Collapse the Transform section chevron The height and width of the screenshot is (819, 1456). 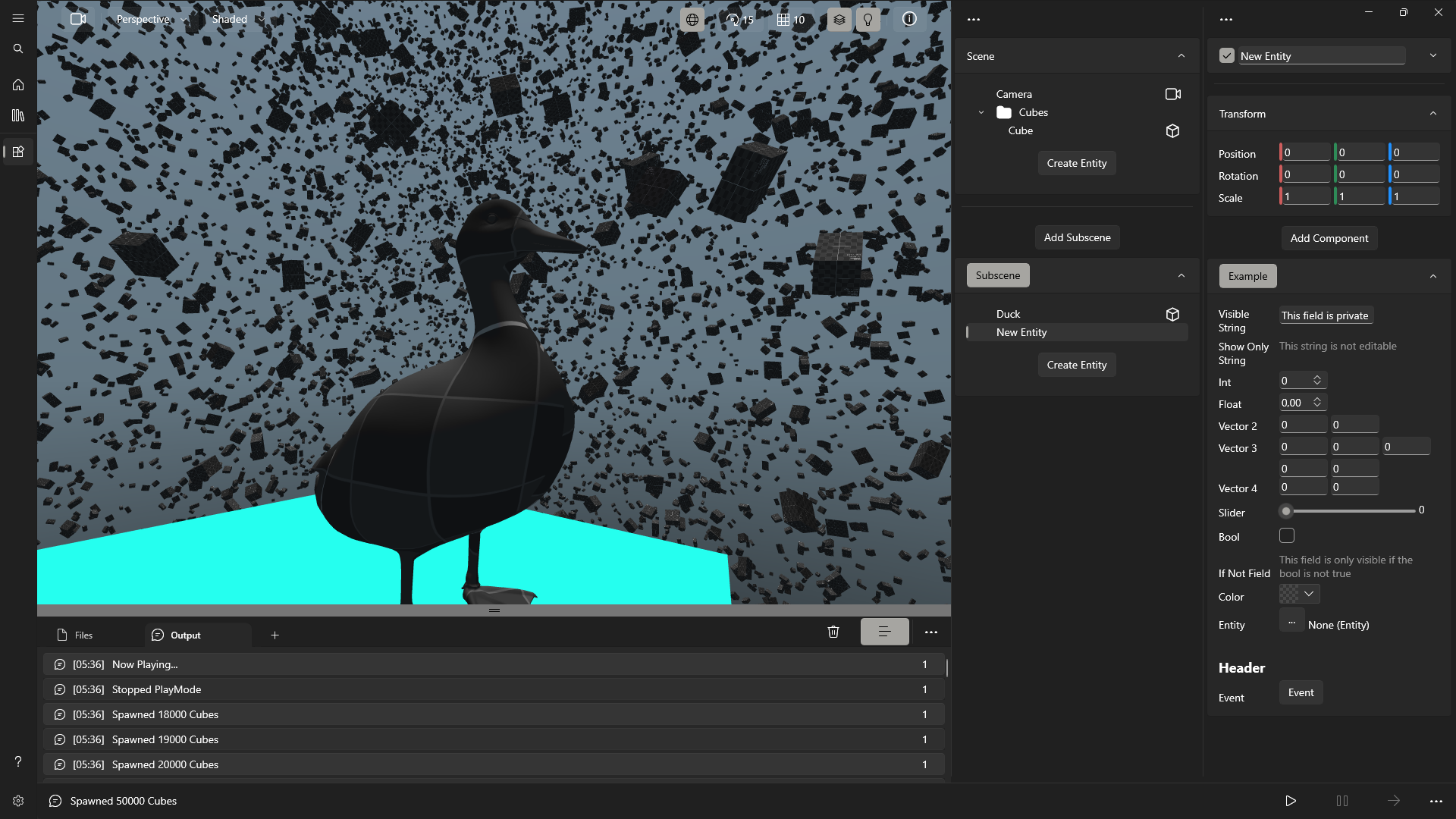[1433, 114]
